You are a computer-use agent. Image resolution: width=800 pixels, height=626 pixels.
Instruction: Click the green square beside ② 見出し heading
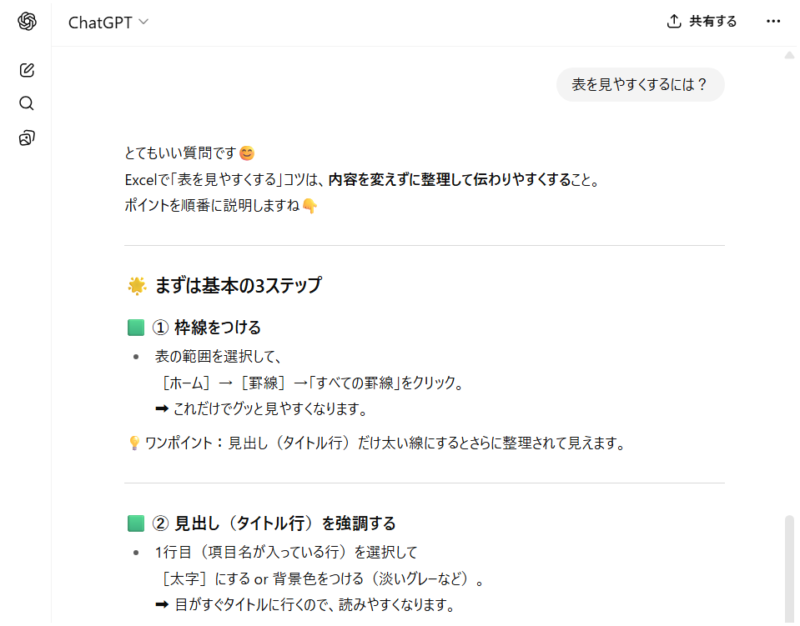[136, 523]
